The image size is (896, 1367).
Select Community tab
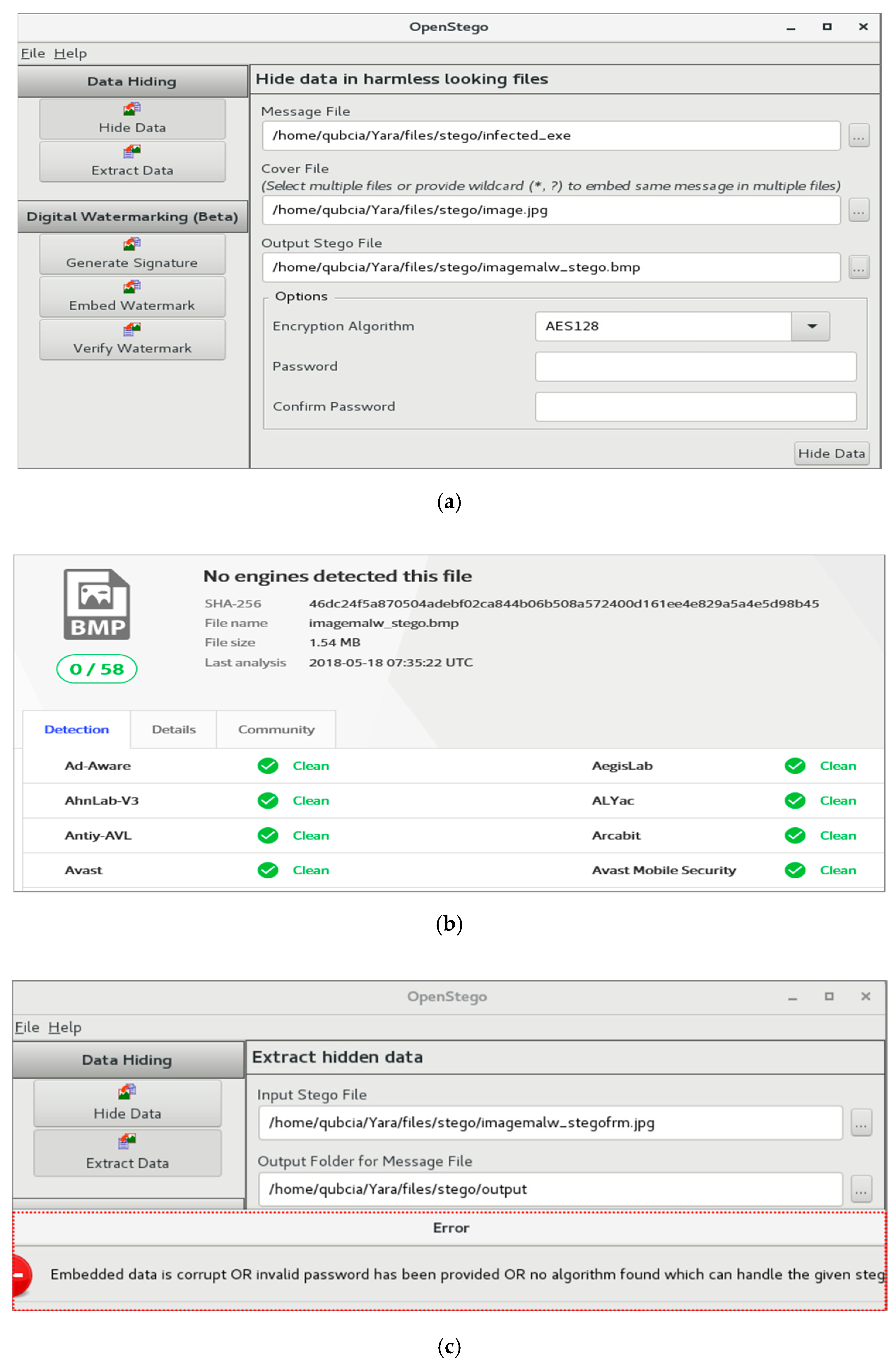[276, 729]
